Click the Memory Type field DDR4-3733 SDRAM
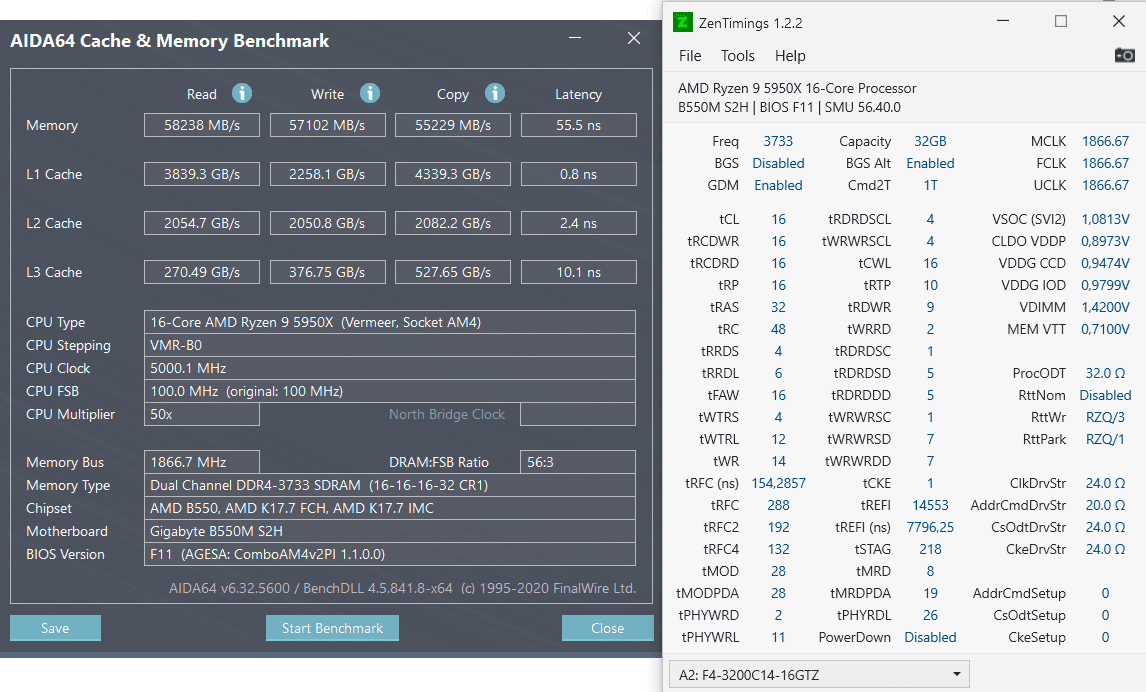 point(390,485)
